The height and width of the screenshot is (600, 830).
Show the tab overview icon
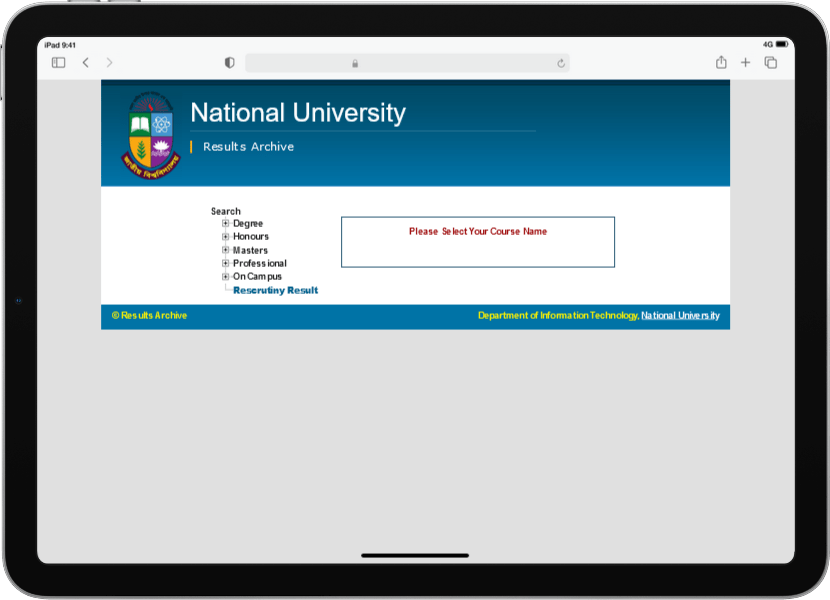point(771,62)
